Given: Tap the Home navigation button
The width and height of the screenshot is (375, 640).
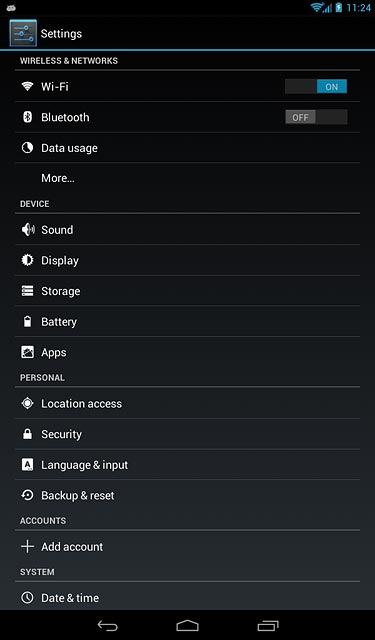Looking at the screenshot, I should [x=187, y=625].
